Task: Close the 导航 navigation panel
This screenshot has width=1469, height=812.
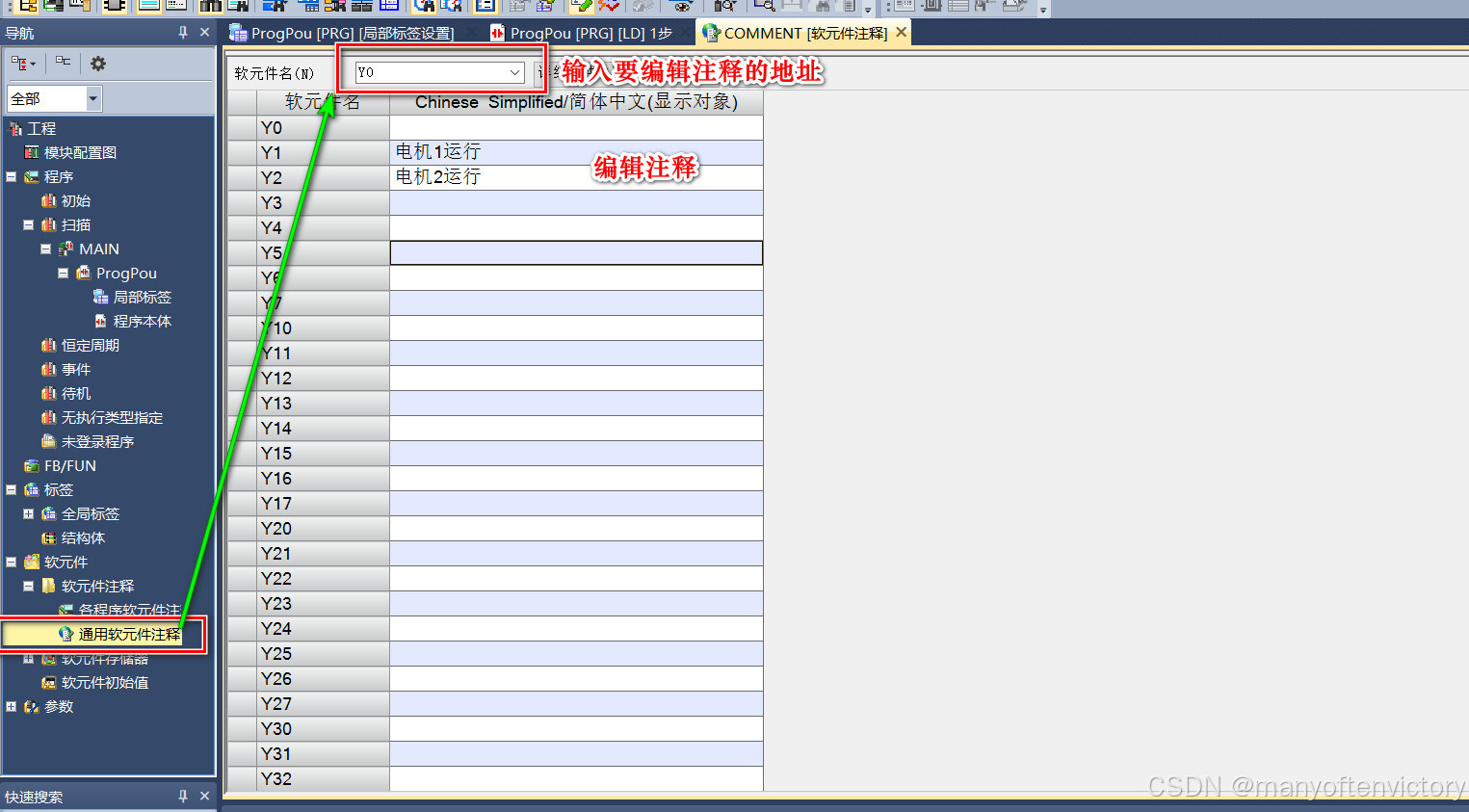Action: (204, 33)
